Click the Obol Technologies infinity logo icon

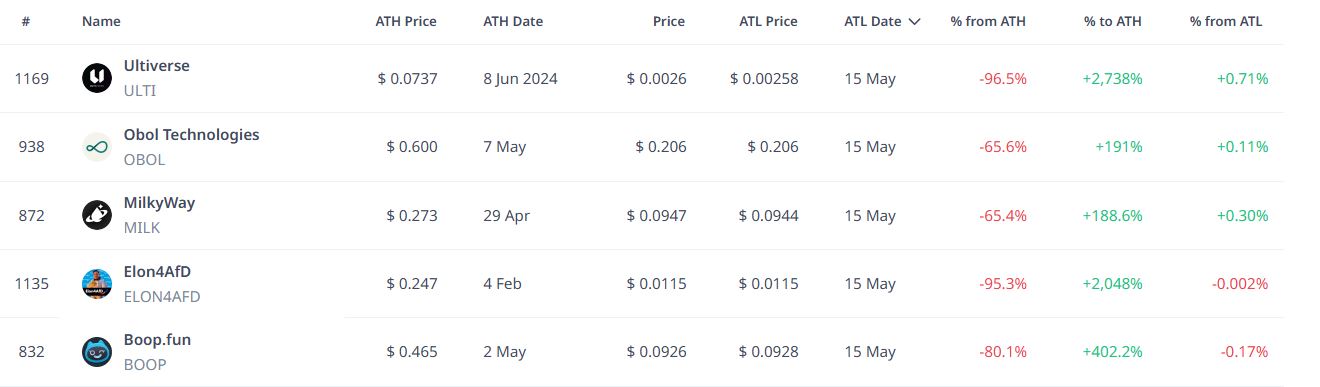tap(97, 147)
